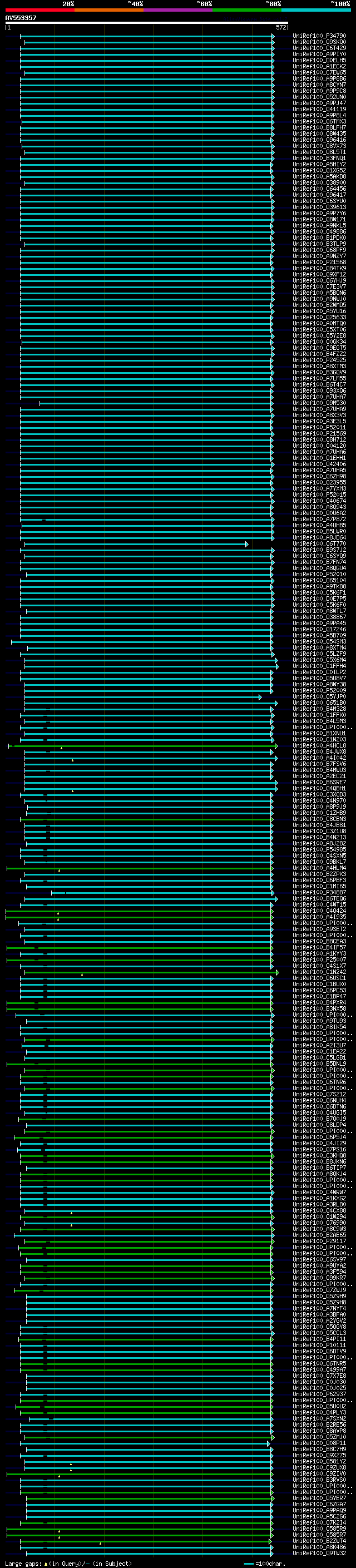Select label UniRef100_Q5YER7
356x1568 pixels.
pos(319,1498)
